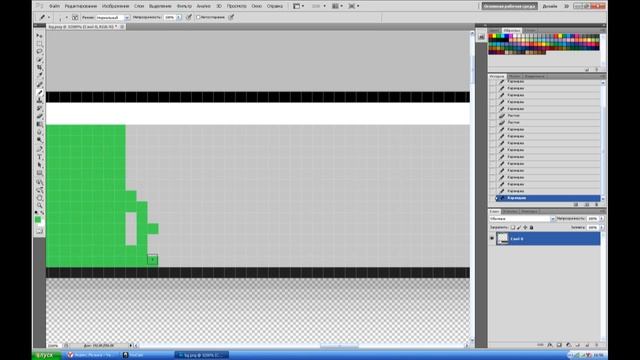Open options bar Непрозрачность slider arrow
640x360 pixels.
coord(179,18)
